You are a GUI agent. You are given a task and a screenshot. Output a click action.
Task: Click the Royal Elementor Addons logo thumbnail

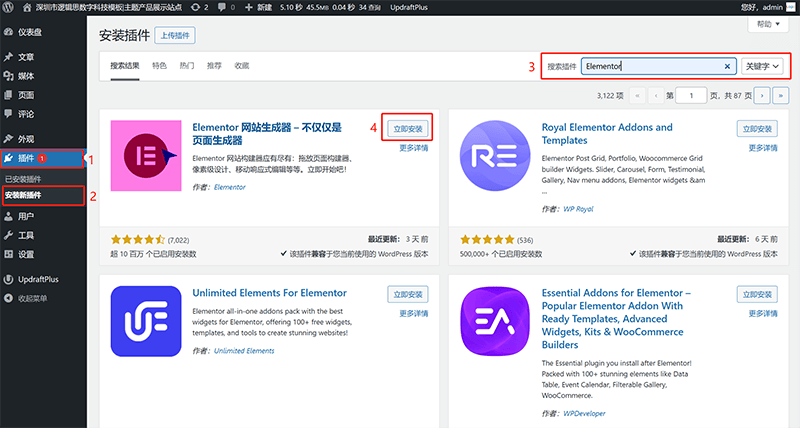tap(495, 156)
